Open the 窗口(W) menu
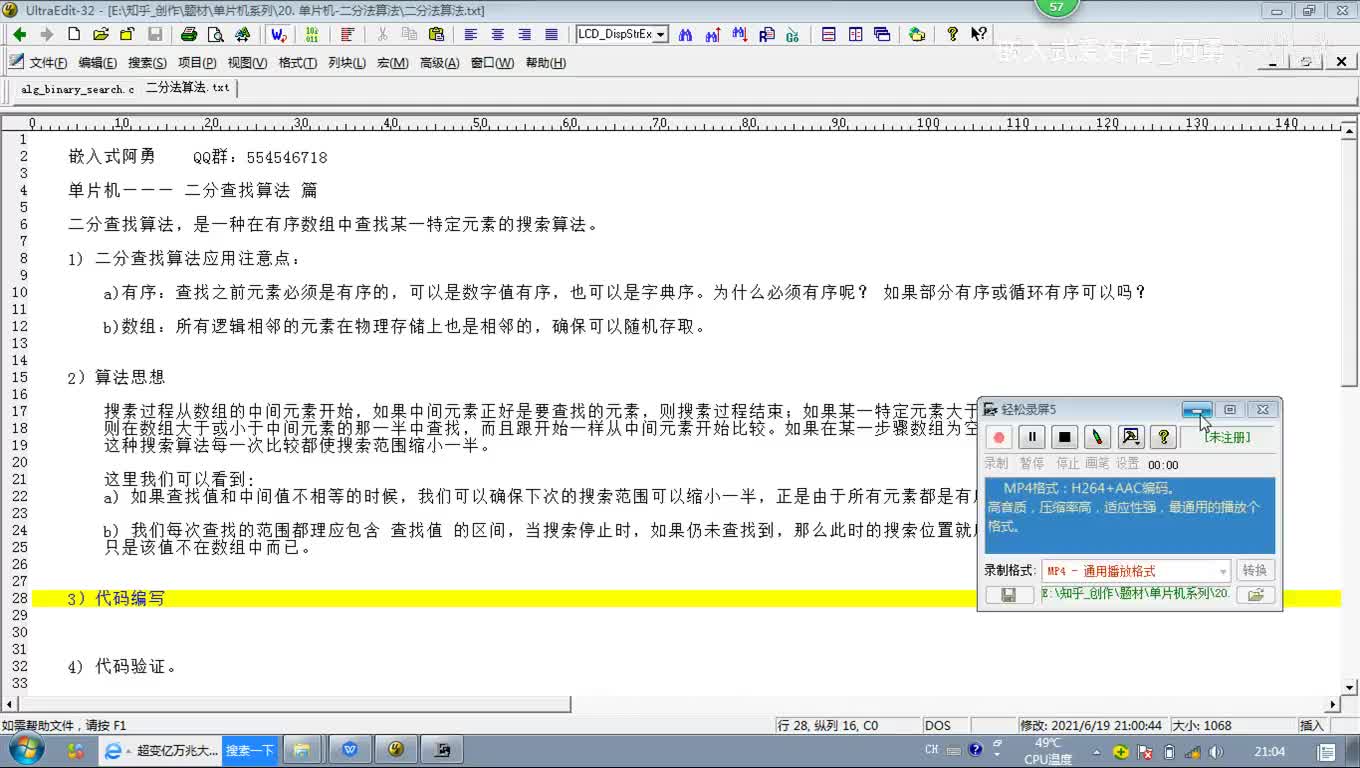1360x768 pixels. tap(492, 63)
